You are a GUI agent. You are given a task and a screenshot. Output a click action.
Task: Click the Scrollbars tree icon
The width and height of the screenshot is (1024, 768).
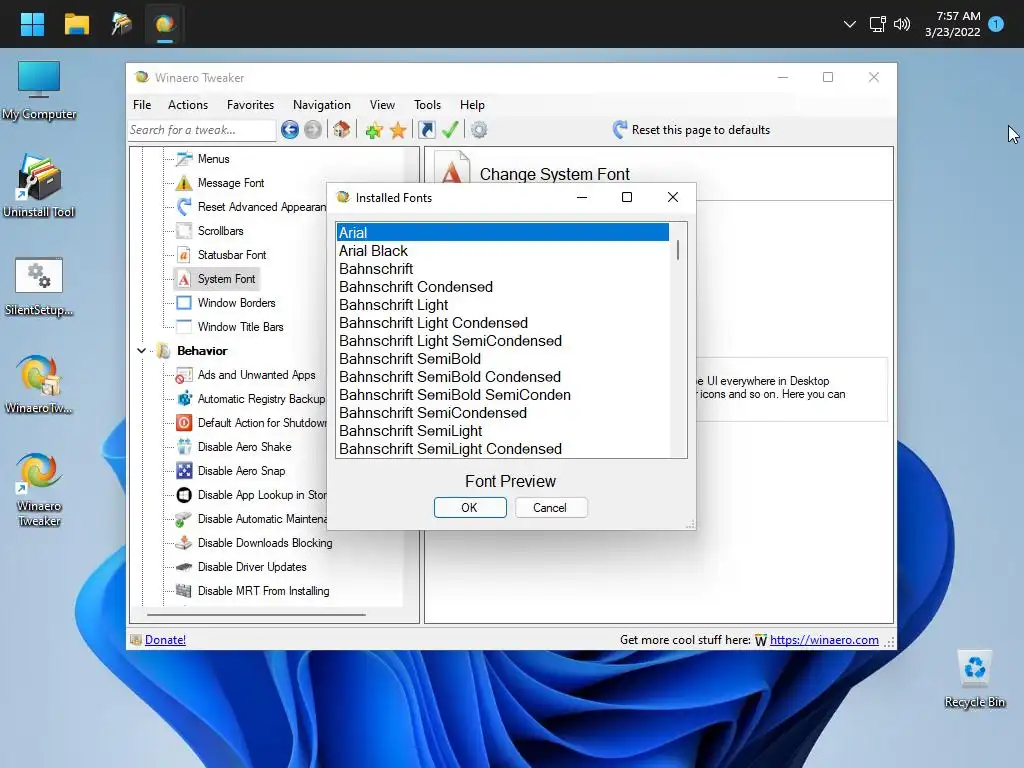point(185,231)
